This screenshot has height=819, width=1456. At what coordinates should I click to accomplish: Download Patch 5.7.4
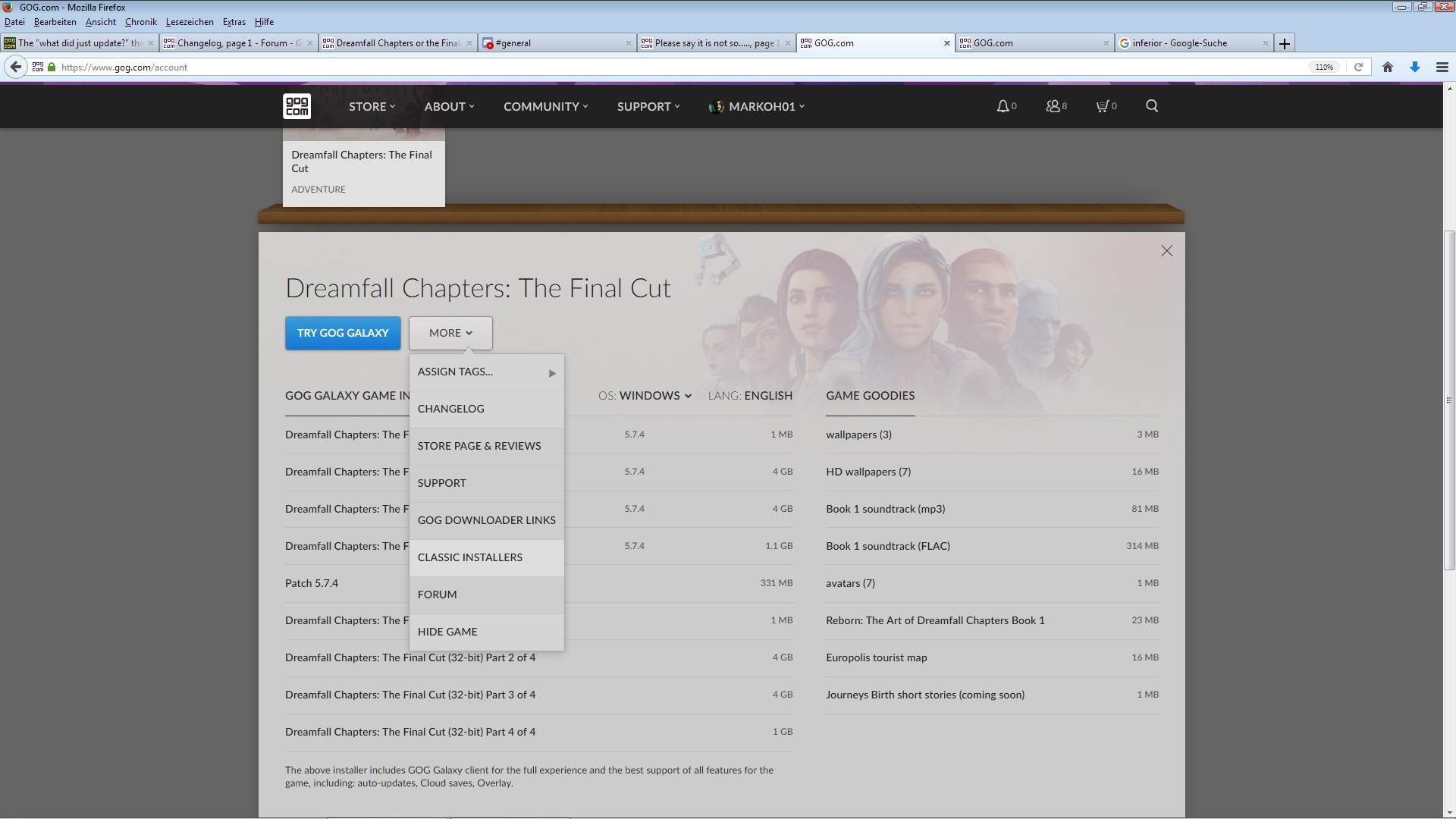pyautogui.click(x=538, y=583)
